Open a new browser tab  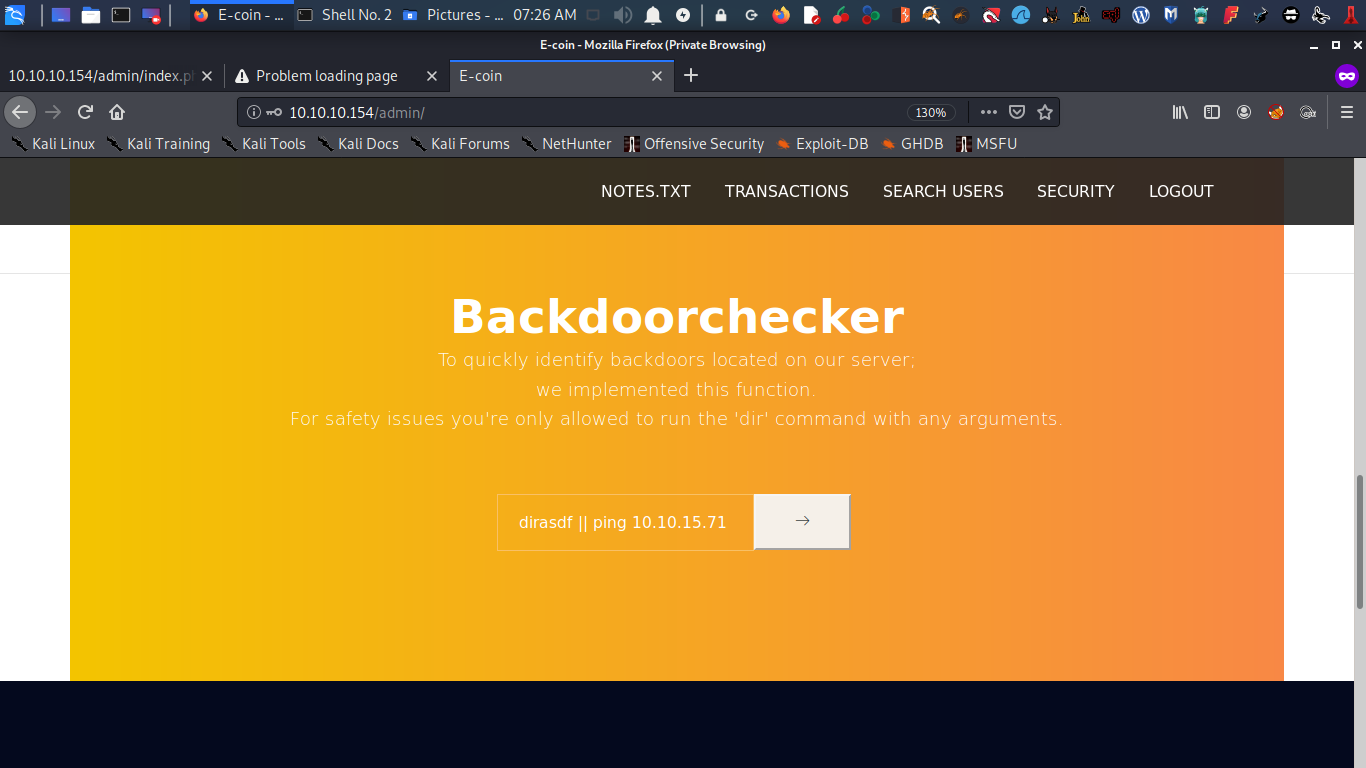click(x=691, y=76)
